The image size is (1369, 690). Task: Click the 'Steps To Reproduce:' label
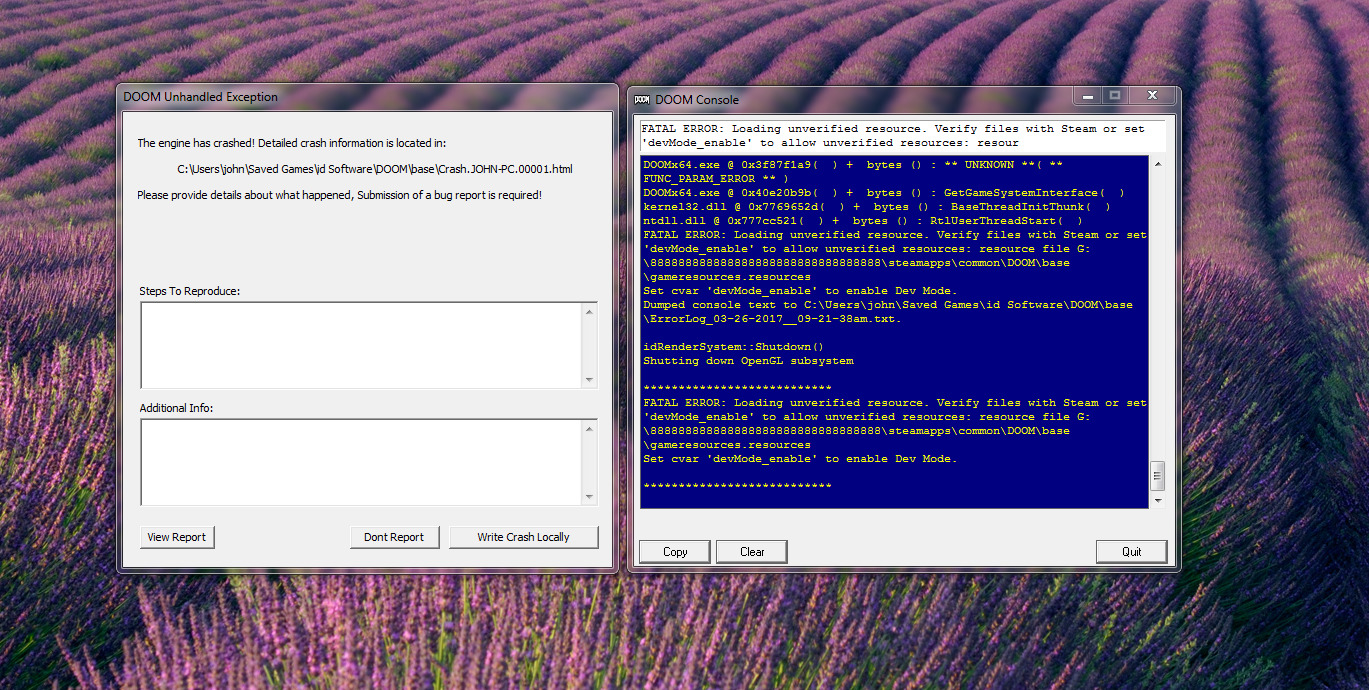pos(190,291)
